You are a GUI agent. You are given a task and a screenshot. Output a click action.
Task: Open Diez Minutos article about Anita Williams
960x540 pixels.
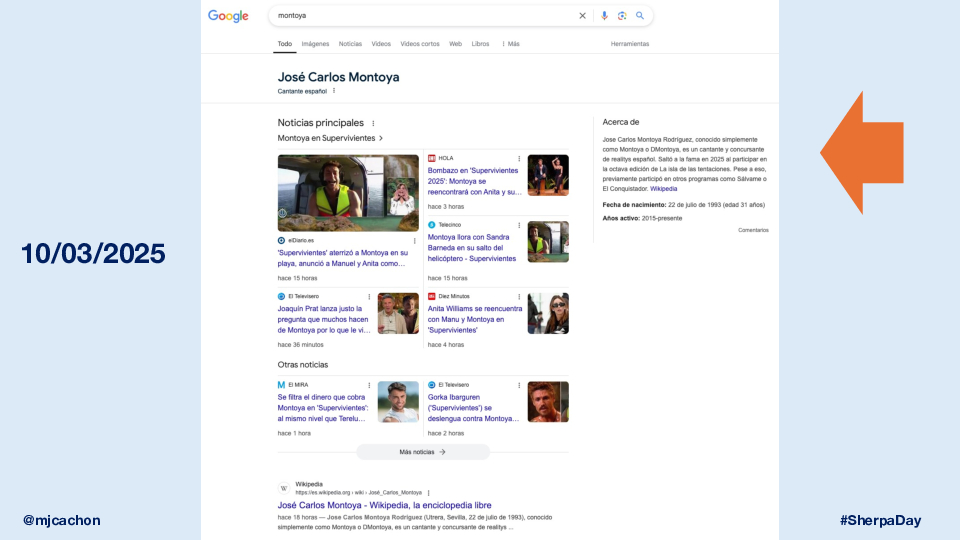pyautogui.click(x=474, y=320)
